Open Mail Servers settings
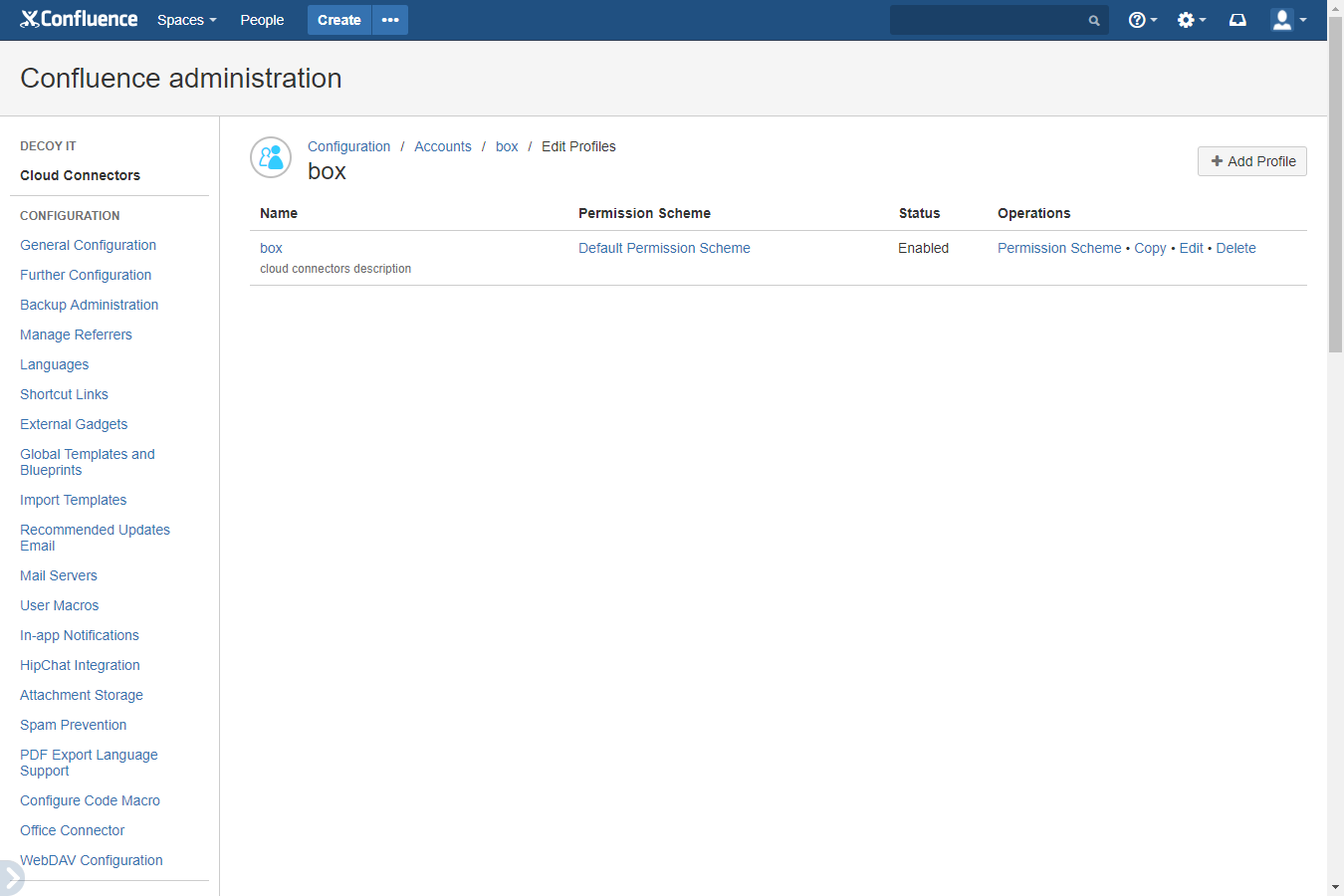Screen dimensions: 1344x896 (x=59, y=575)
